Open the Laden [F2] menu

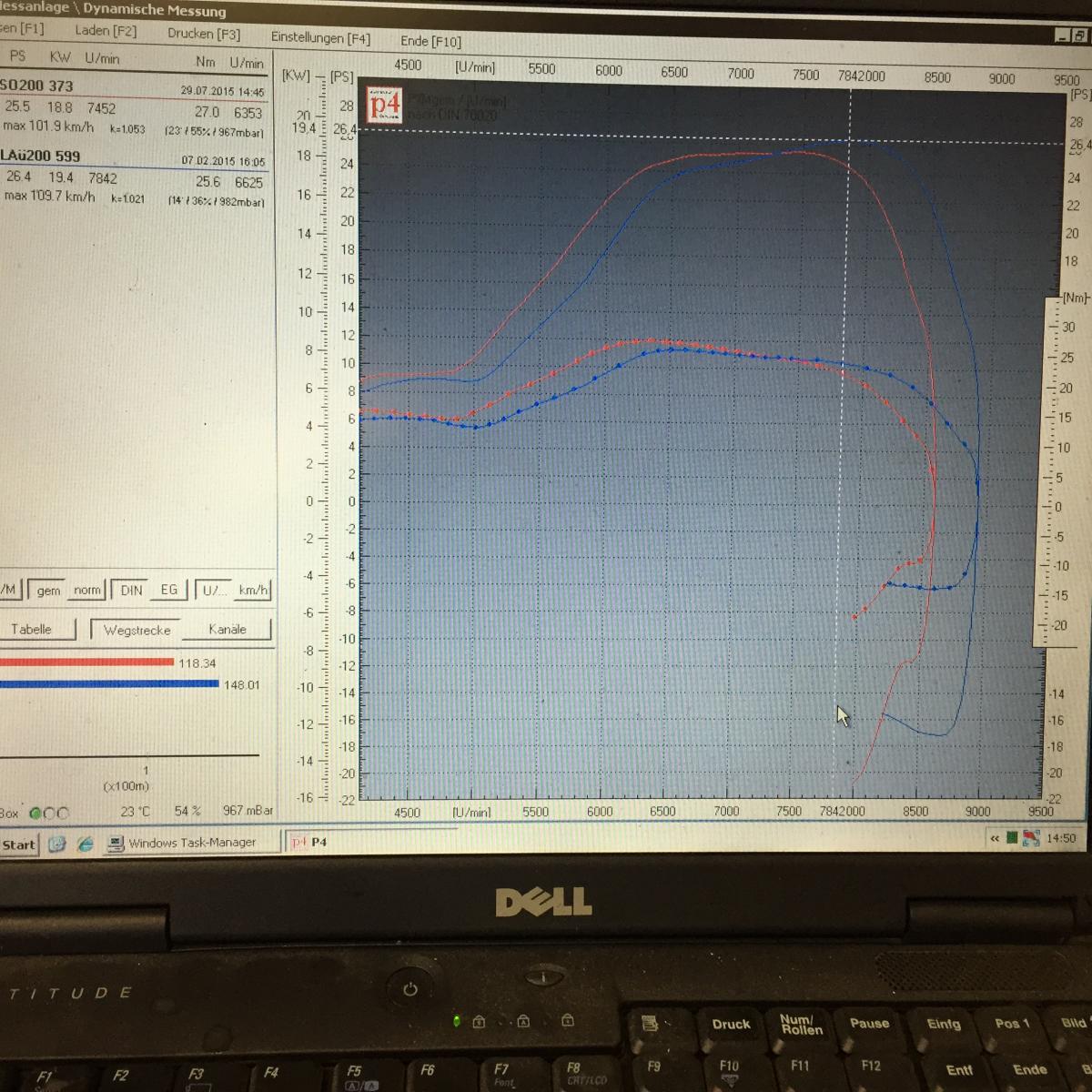[106, 31]
